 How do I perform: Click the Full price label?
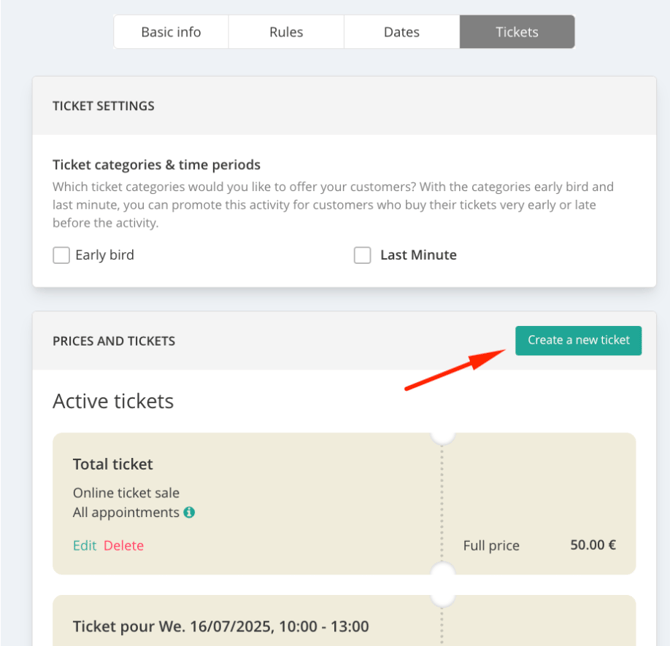tap(491, 546)
